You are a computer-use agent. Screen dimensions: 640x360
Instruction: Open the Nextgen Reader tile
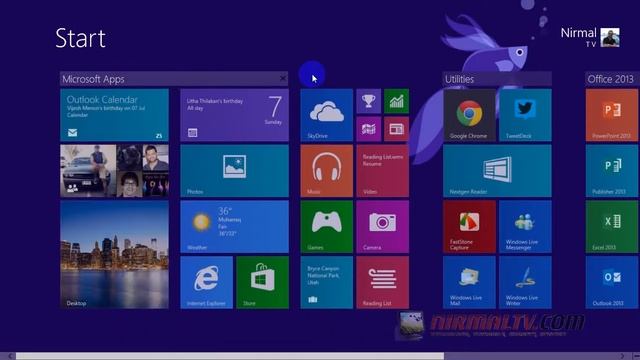tap(497, 171)
